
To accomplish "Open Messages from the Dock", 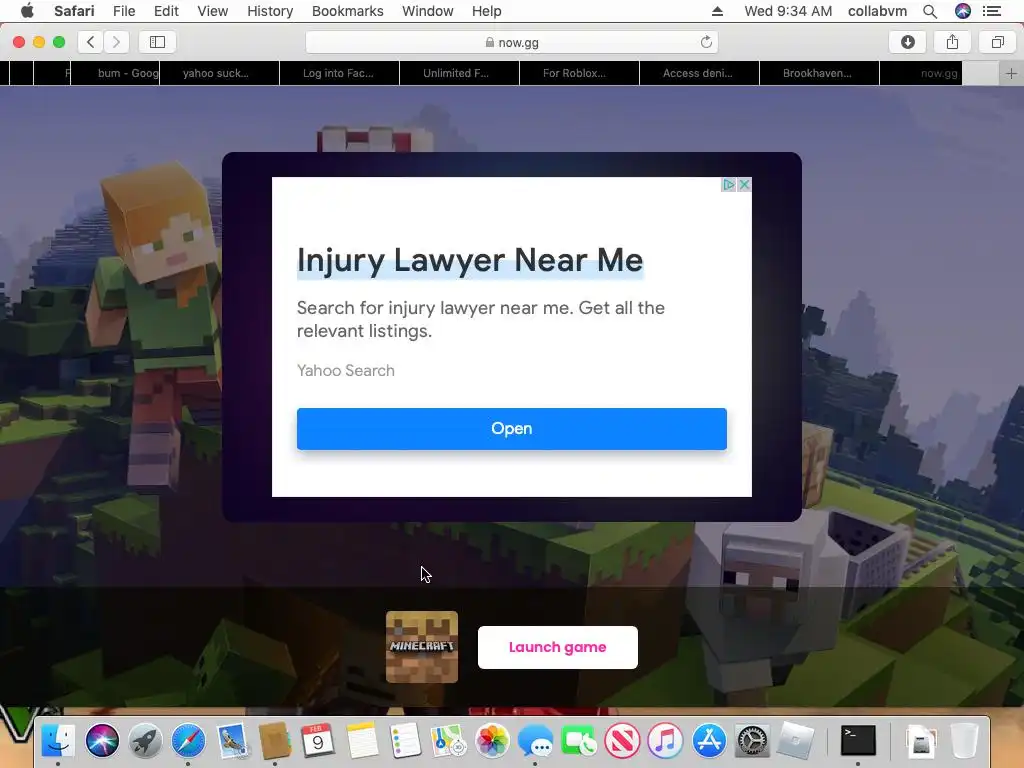I will coord(535,741).
